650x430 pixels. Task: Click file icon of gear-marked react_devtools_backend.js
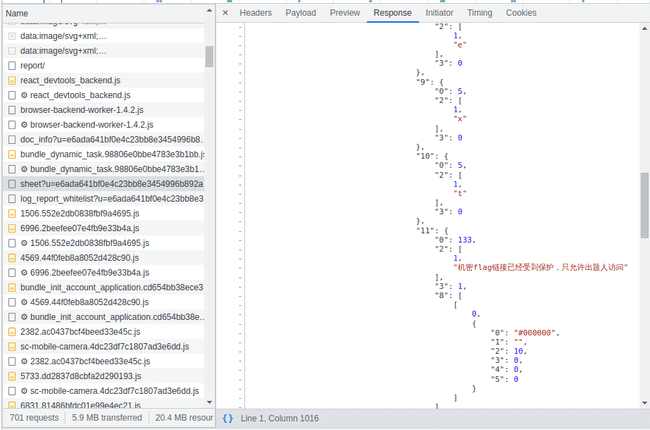click(x=12, y=95)
